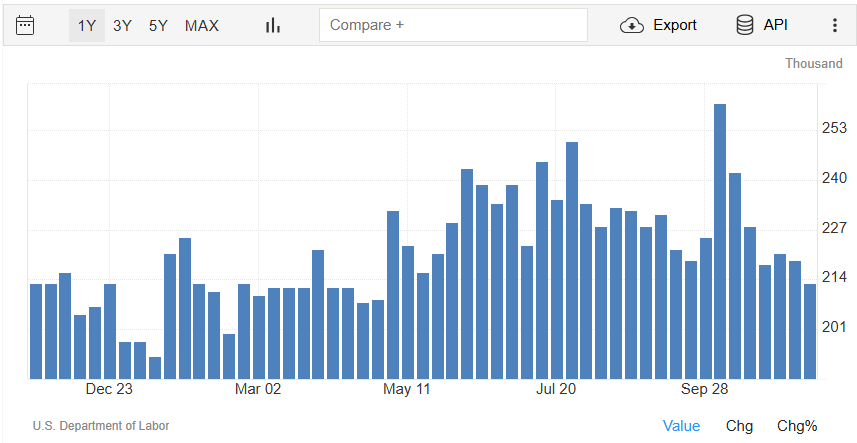The width and height of the screenshot is (857, 443).
Task: Open the API access link
Action: pos(776,25)
